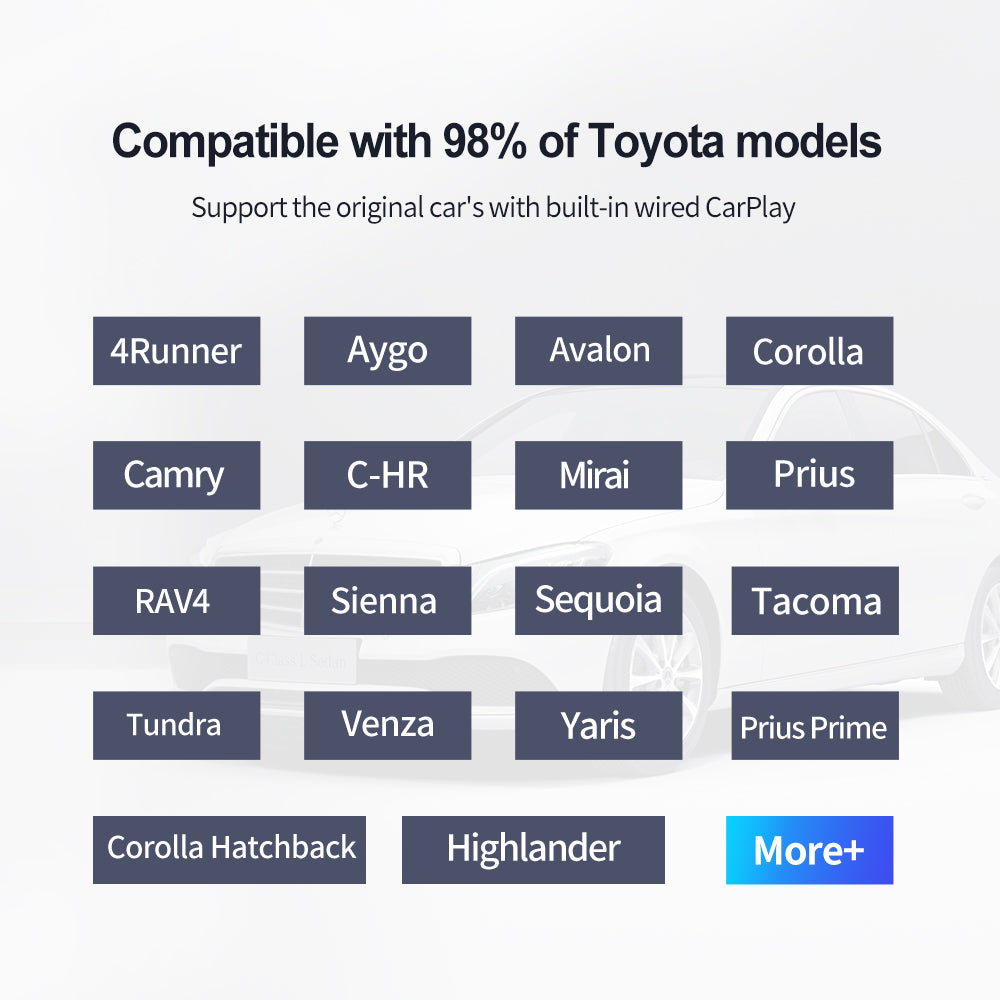
Task: Pick the C-HR model tile
Action: pyautogui.click(x=387, y=475)
